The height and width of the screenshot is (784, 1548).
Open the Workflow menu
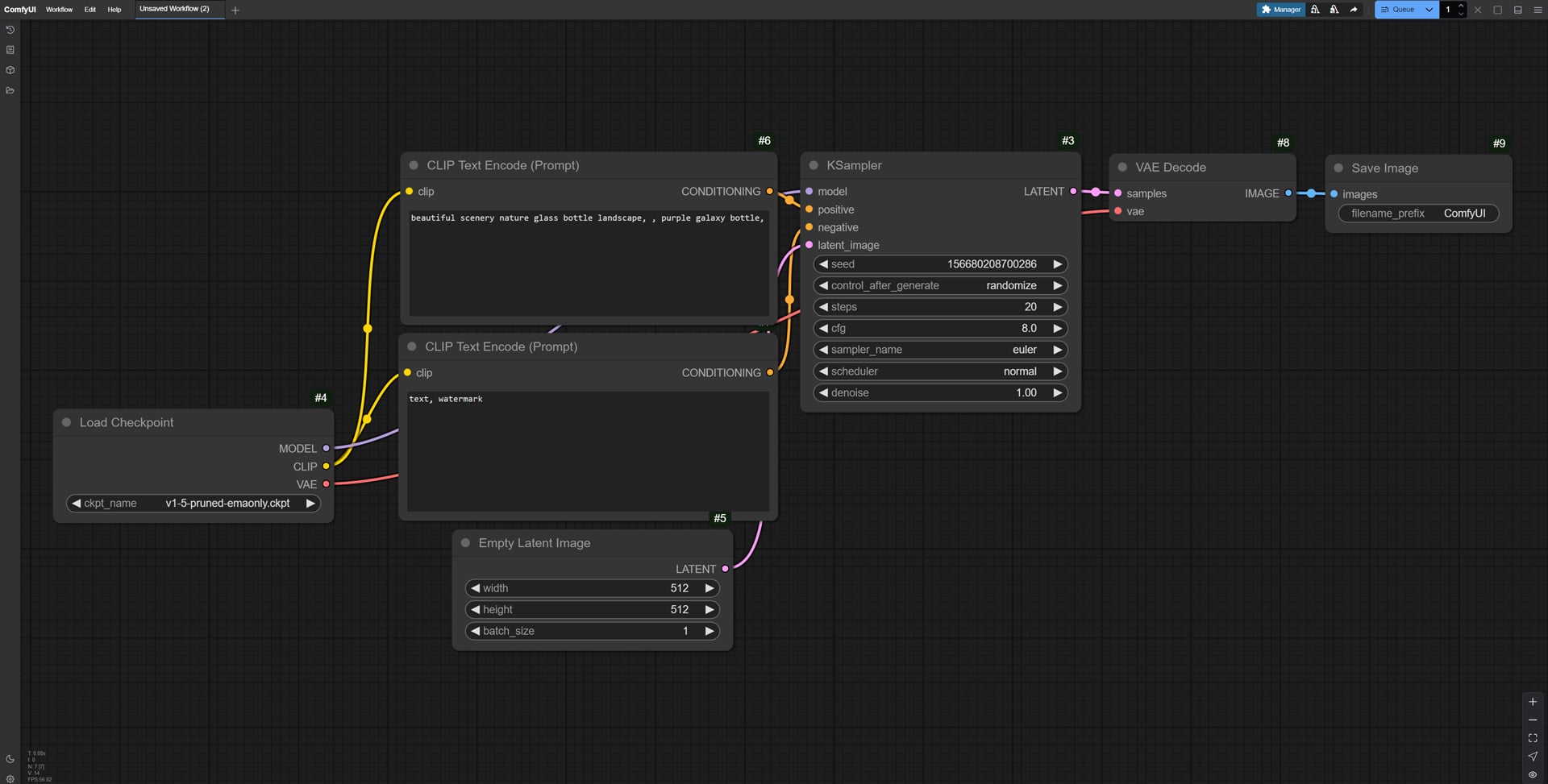coord(59,10)
